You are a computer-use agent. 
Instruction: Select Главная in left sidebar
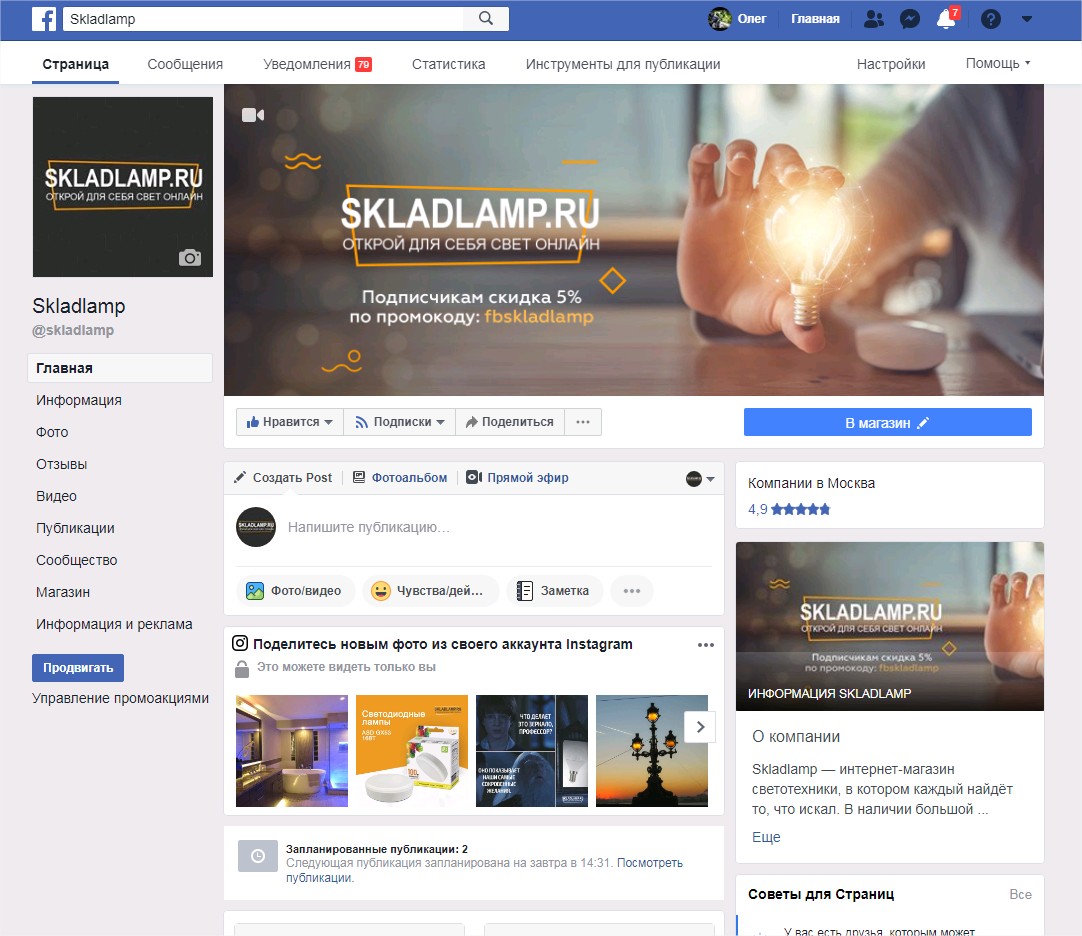[x=119, y=368]
